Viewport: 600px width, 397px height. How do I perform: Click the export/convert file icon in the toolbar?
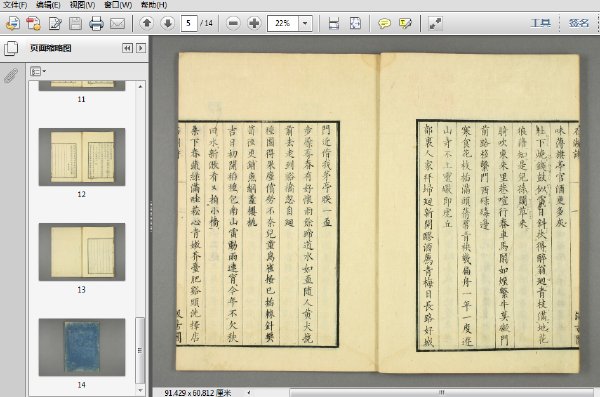13,23
